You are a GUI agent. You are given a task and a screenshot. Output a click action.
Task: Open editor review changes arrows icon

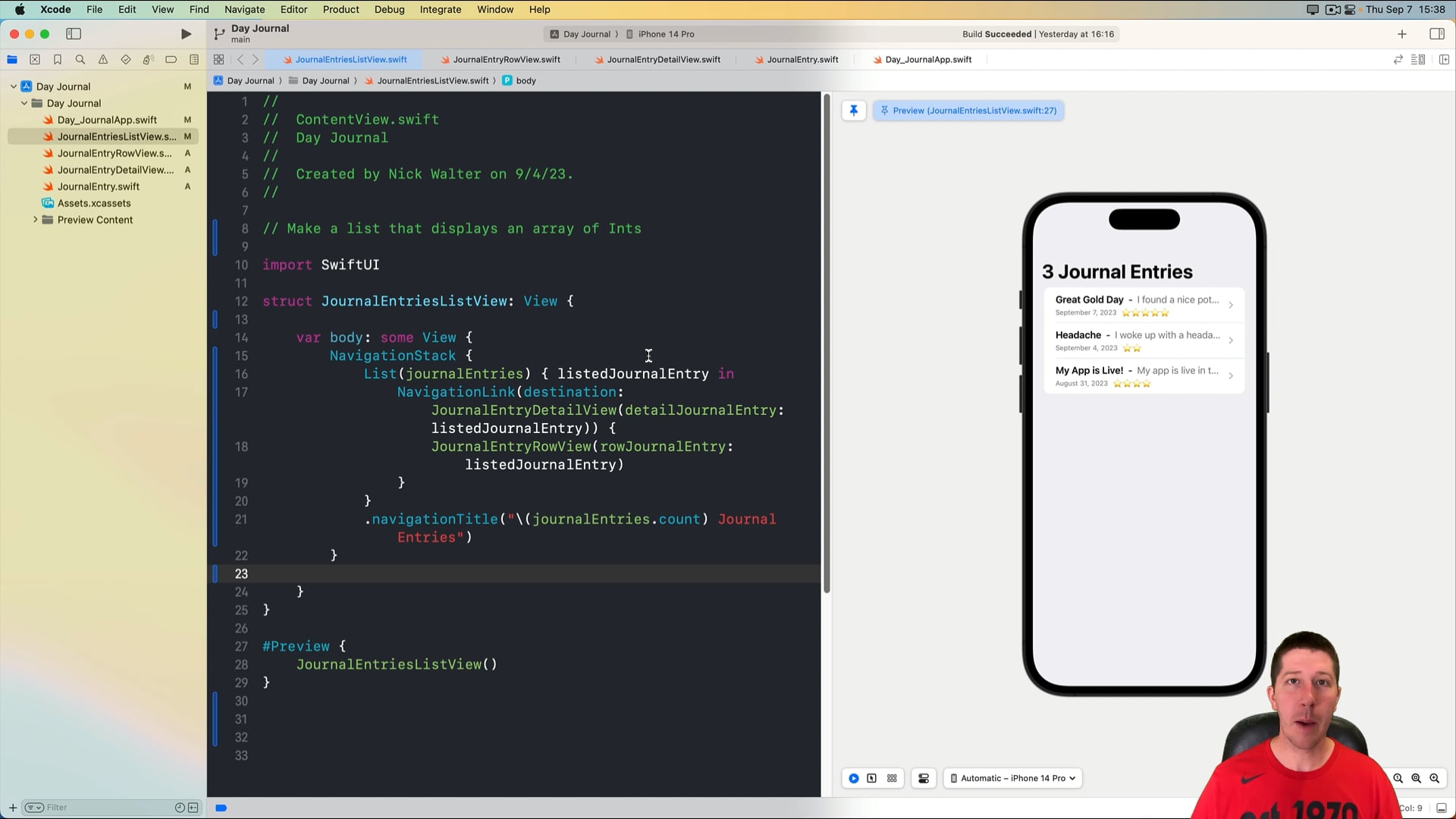pos(1398,59)
